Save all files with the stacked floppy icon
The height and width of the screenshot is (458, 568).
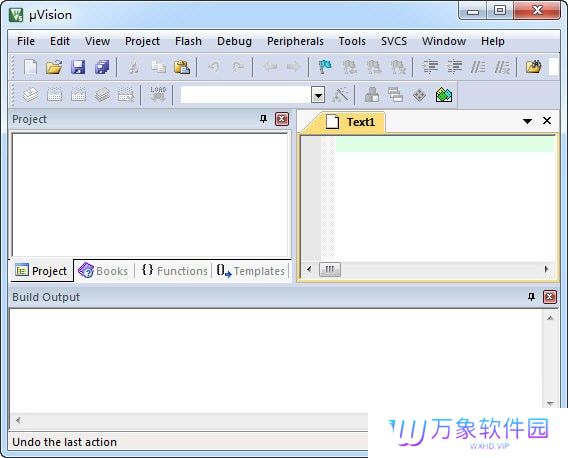point(102,67)
